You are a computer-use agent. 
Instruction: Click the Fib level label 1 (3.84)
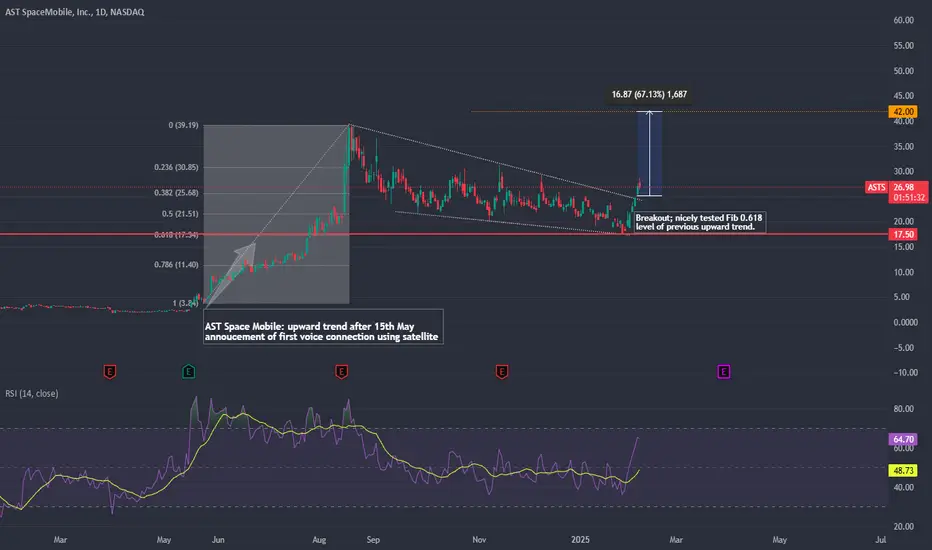[x=185, y=303]
